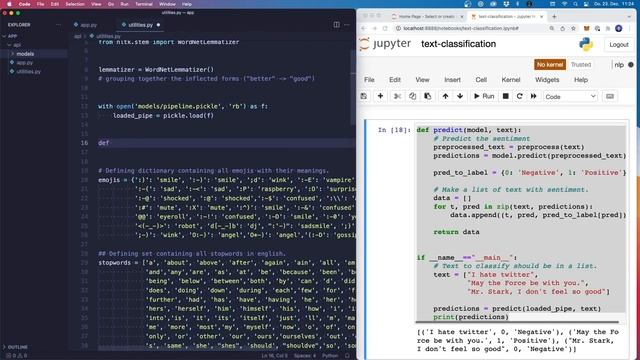640x360 pixels.
Task: Open utilities.py from the Explorer tree
Action: 28,71
